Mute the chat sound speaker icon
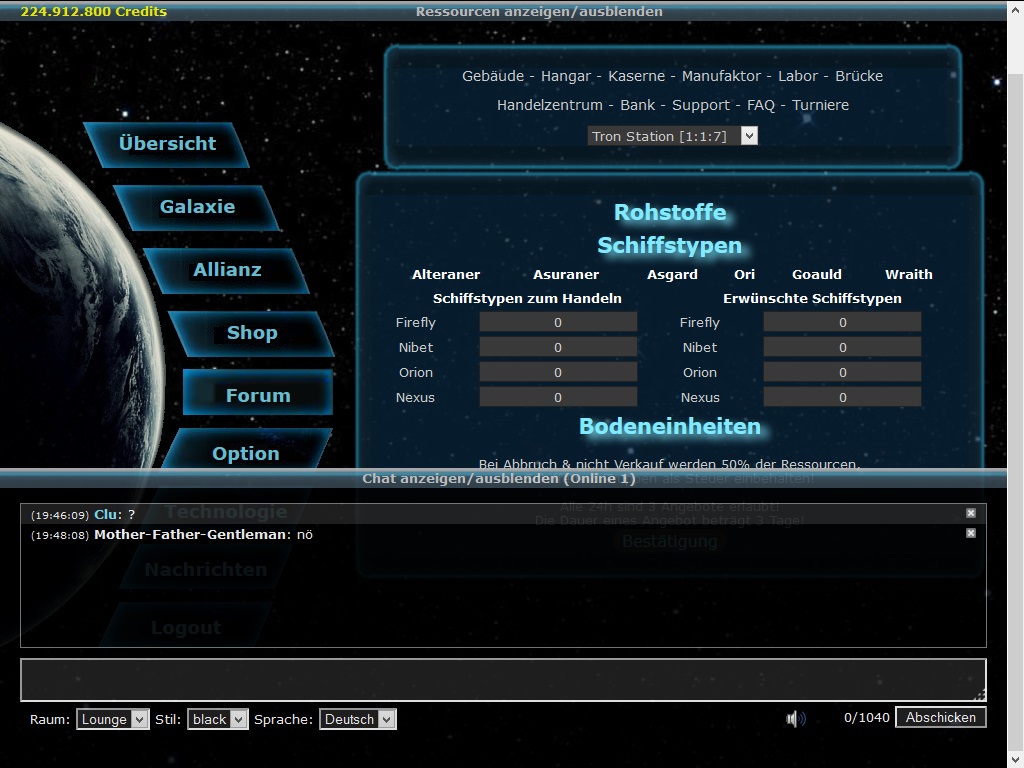This screenshot has width=1024, height=768. click(795, 718)
